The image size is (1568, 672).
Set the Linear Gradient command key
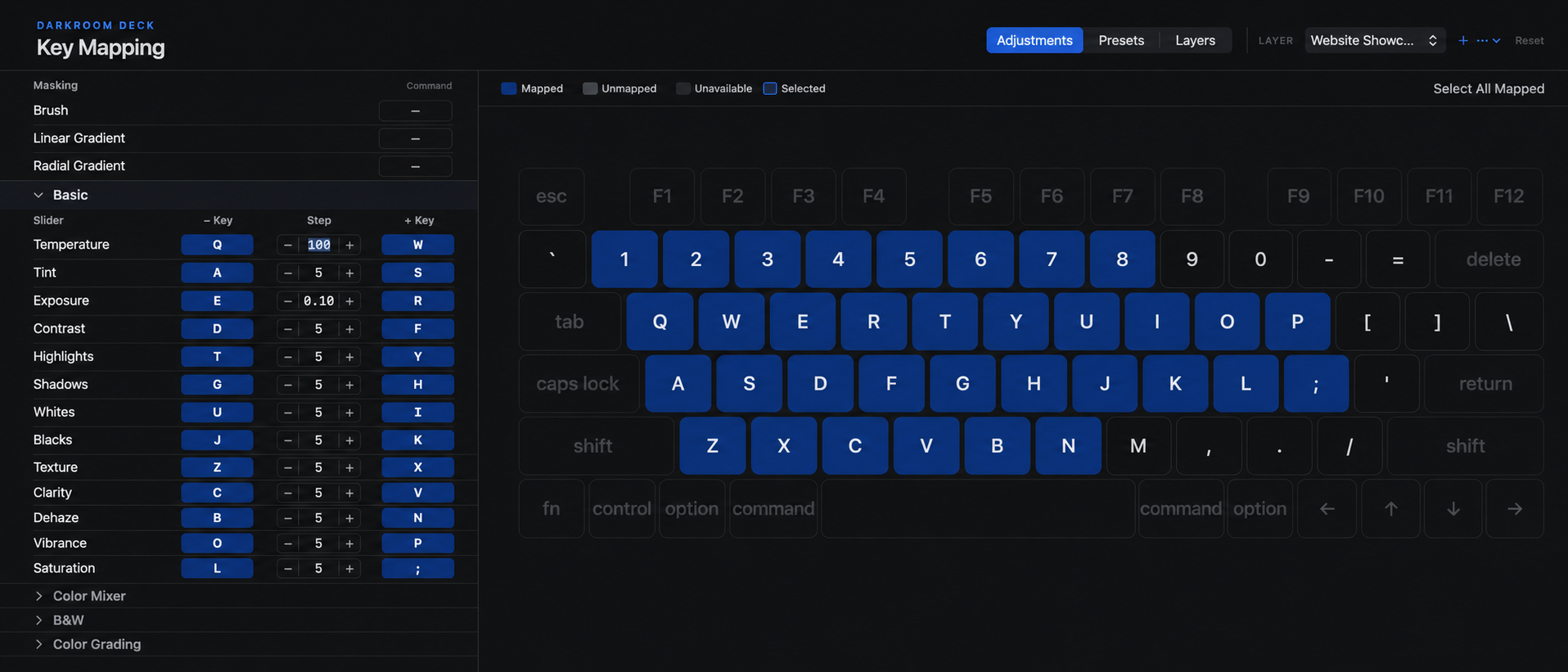tap(415, 138)
